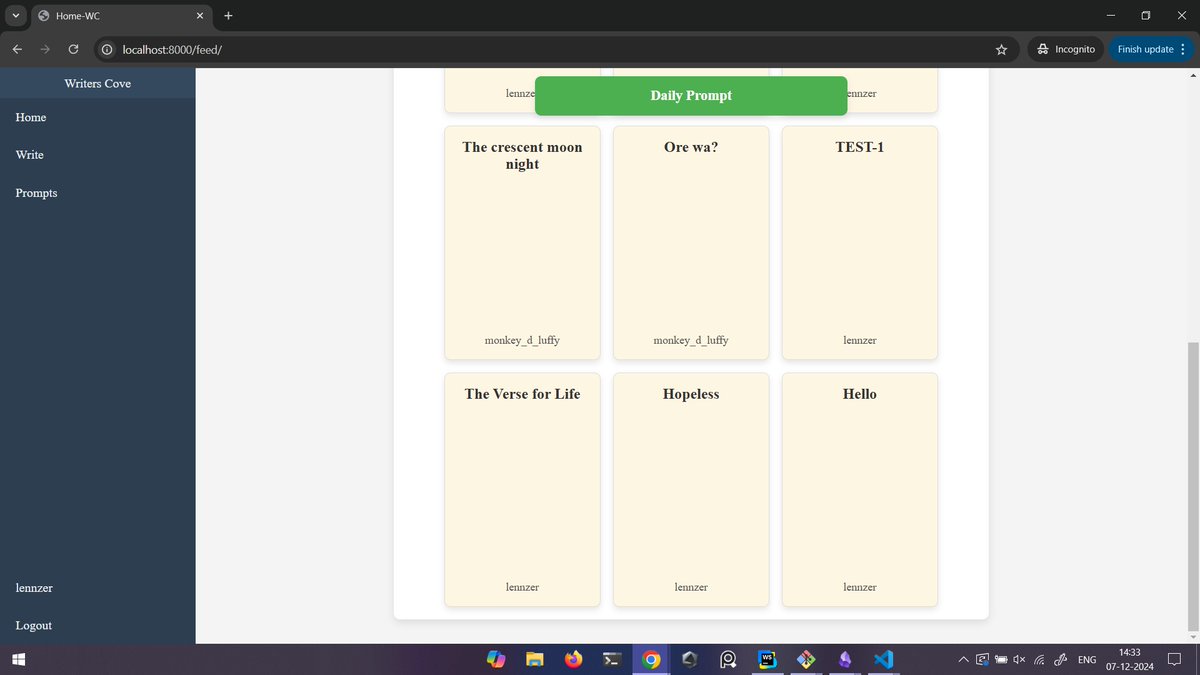
Task: Open the terminal icon in taskbar
Action: tap(612, 660)
